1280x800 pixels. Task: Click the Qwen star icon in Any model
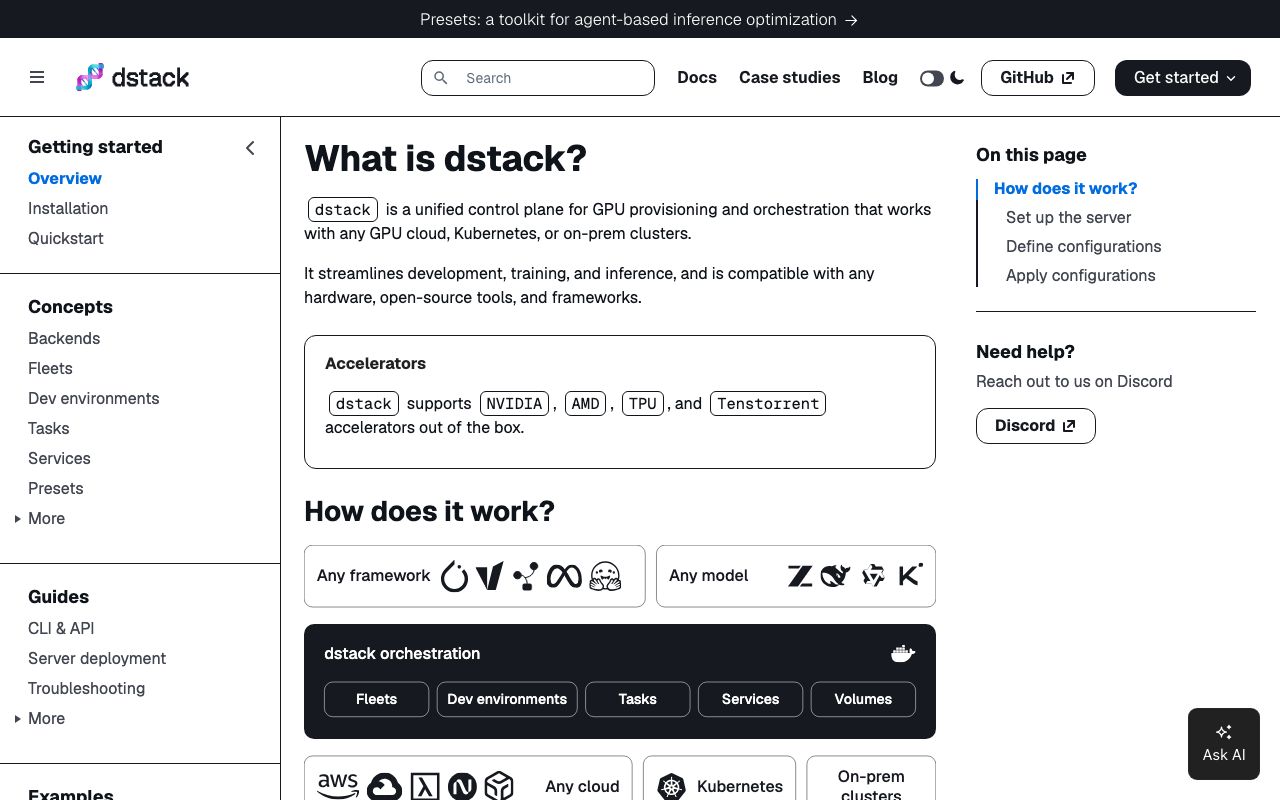pos(874,576)
